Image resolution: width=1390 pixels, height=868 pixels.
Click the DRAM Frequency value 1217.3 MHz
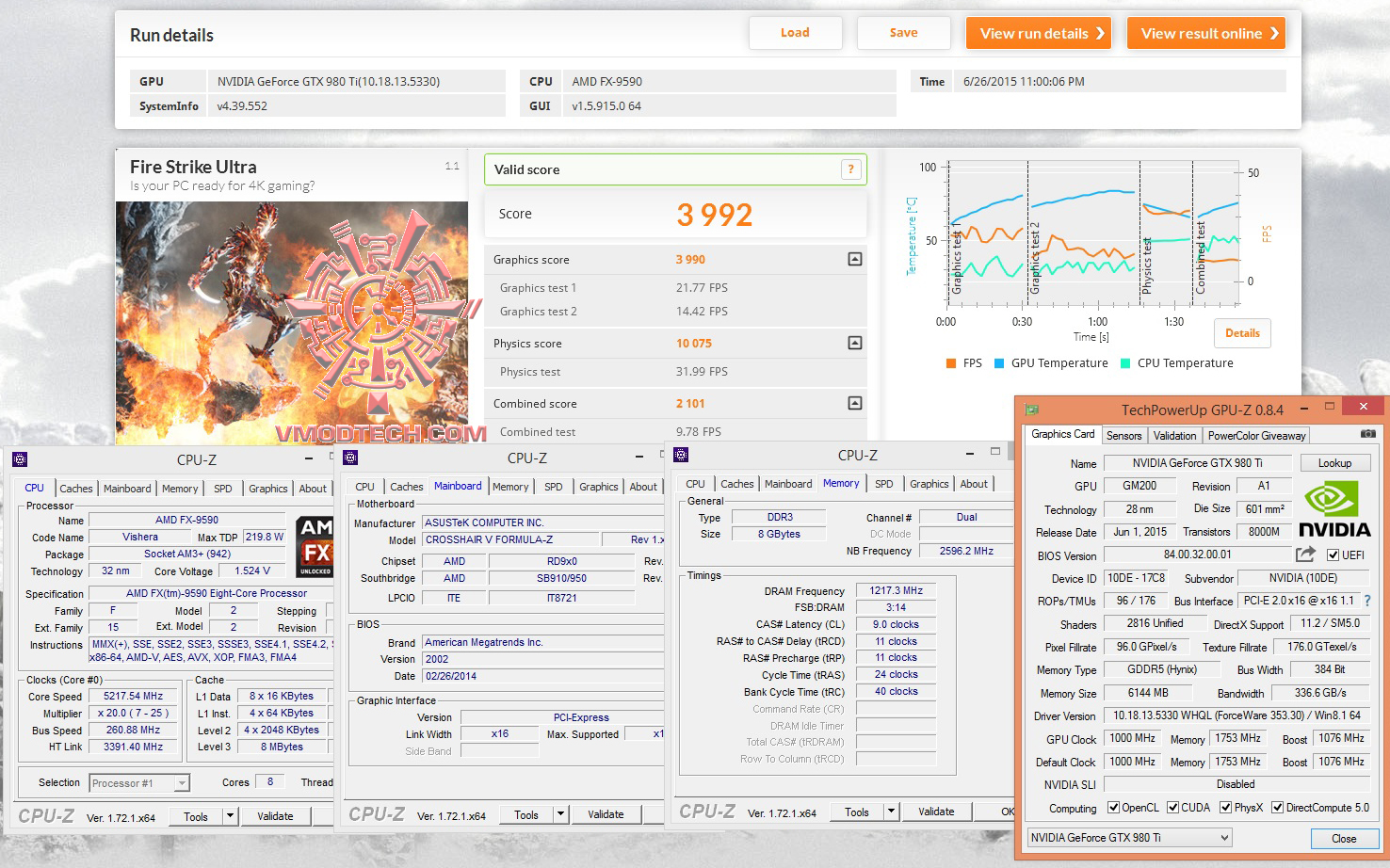(896, 590)
